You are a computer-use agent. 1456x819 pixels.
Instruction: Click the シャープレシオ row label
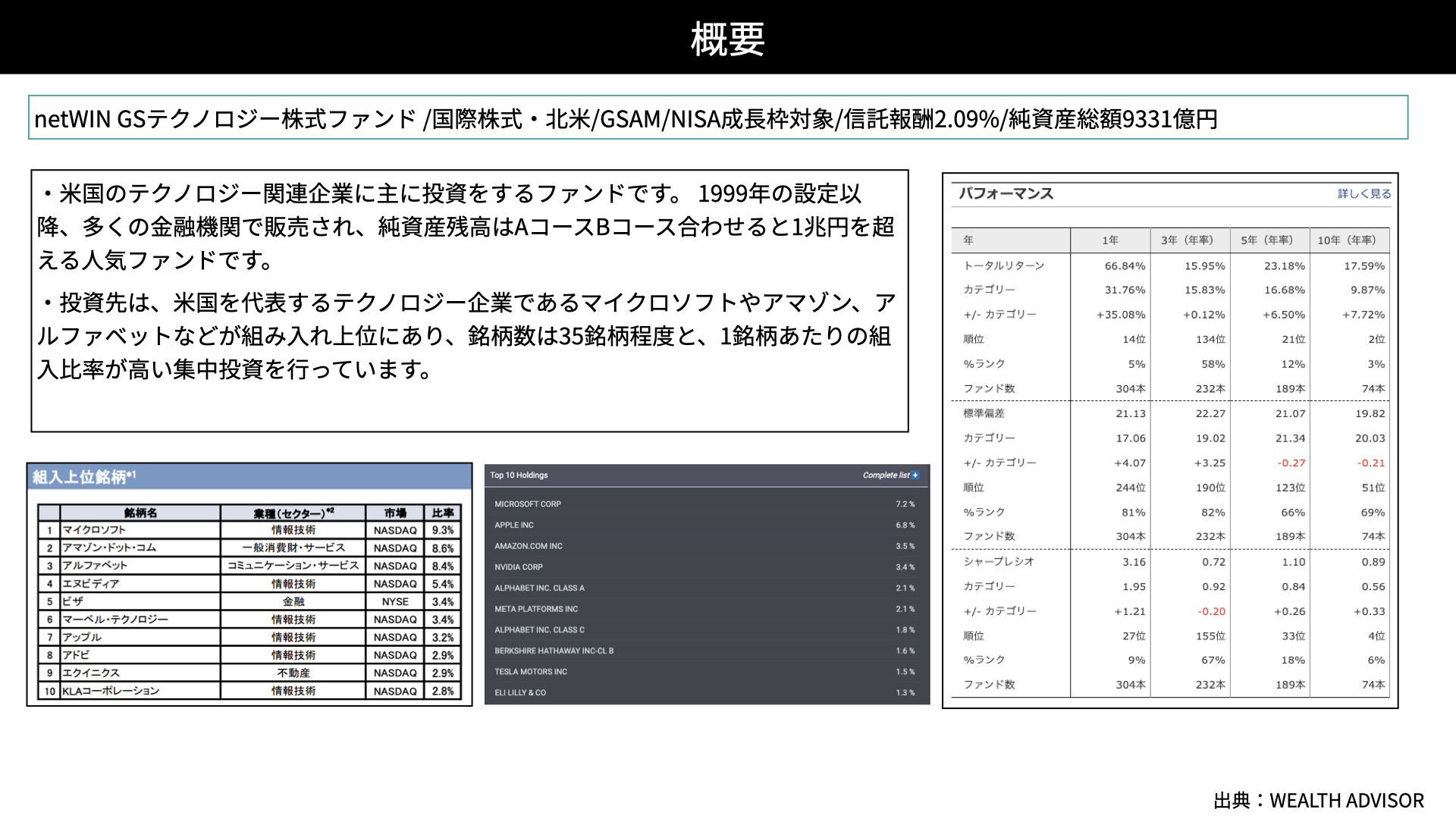pyautogui.click(x=999, y=562)
